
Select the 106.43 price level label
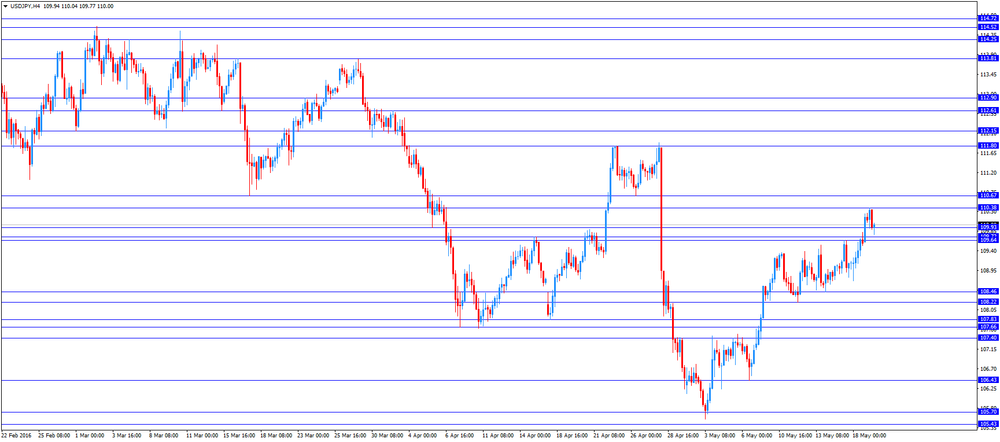(988, 381)
